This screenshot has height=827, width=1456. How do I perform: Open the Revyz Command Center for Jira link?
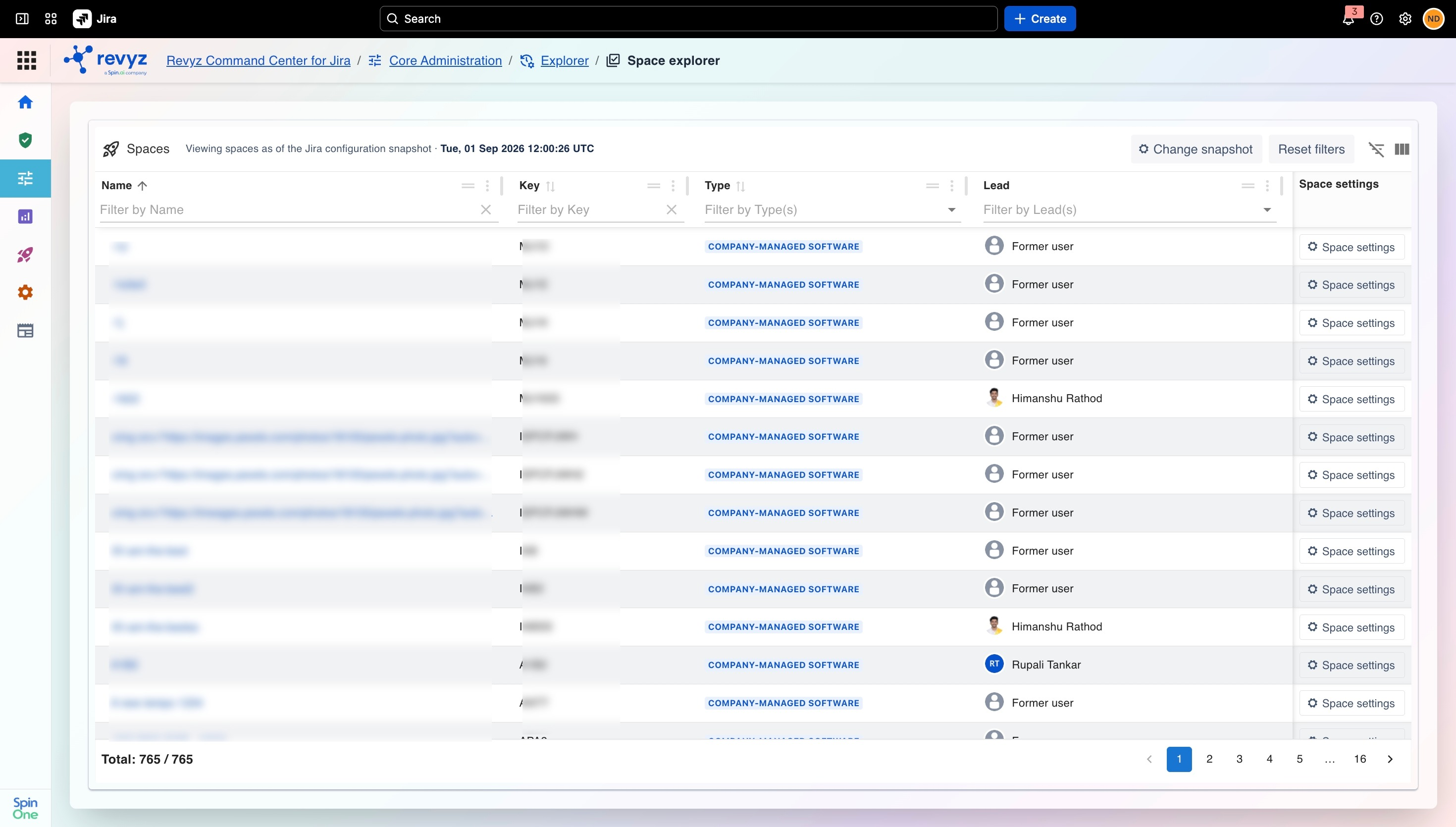259,60
